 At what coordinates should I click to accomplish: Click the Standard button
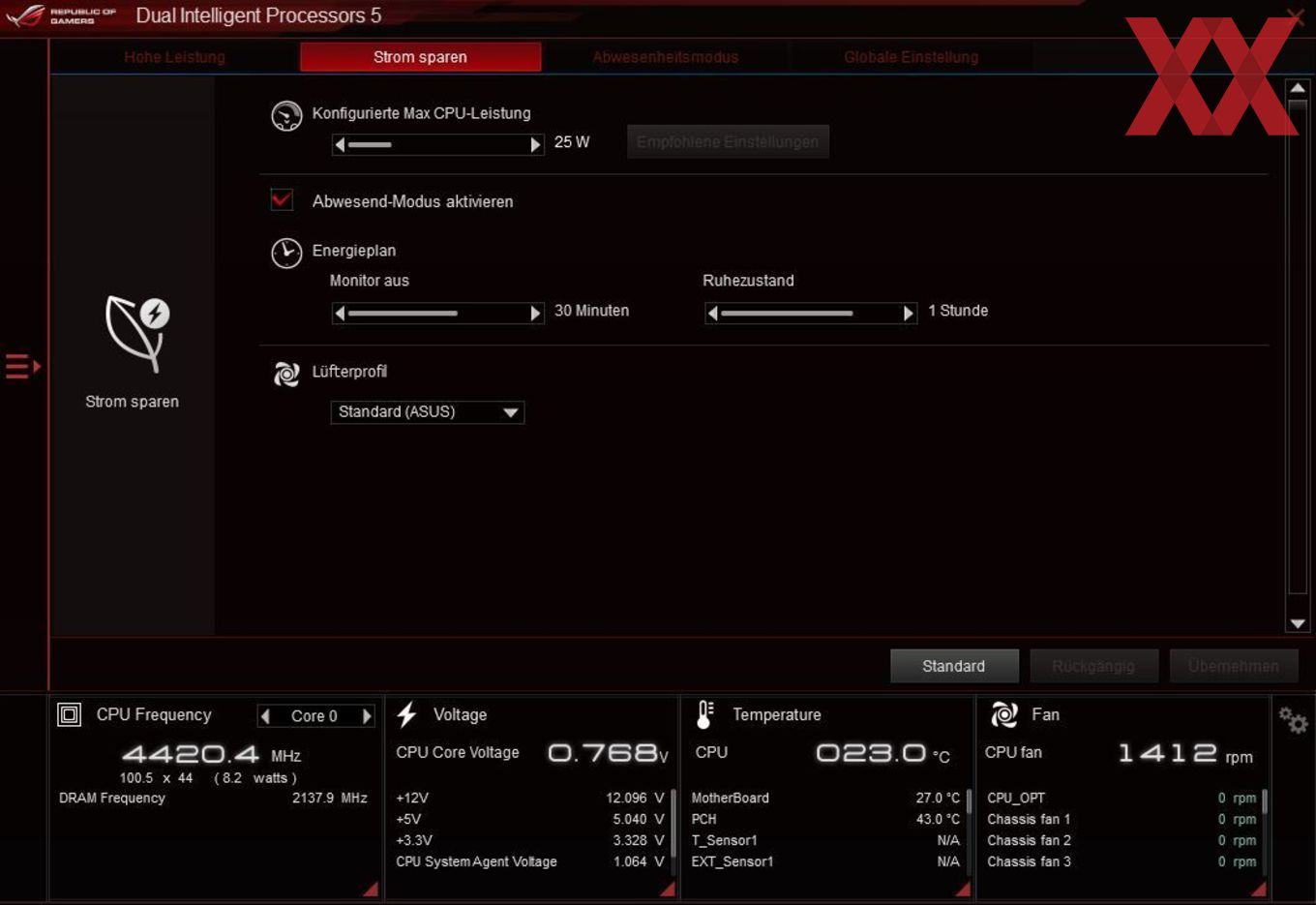(954, 666)
